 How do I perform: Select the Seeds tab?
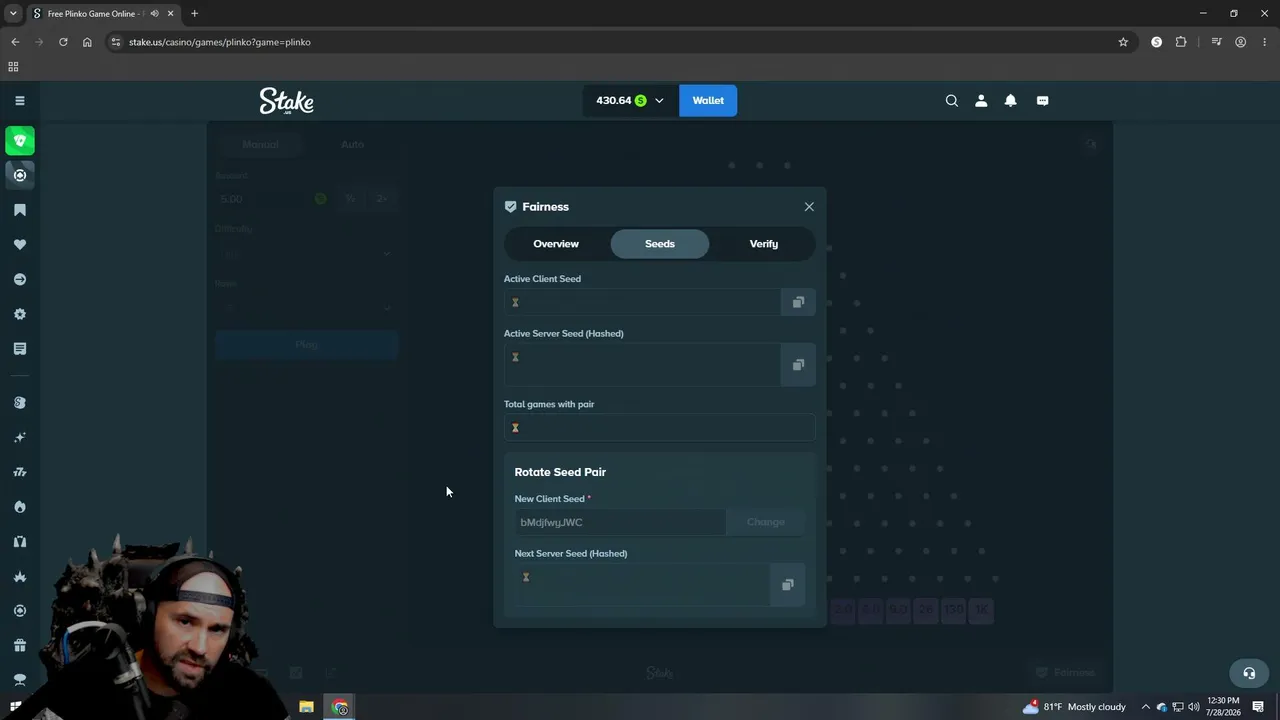[x=660, y=244]
